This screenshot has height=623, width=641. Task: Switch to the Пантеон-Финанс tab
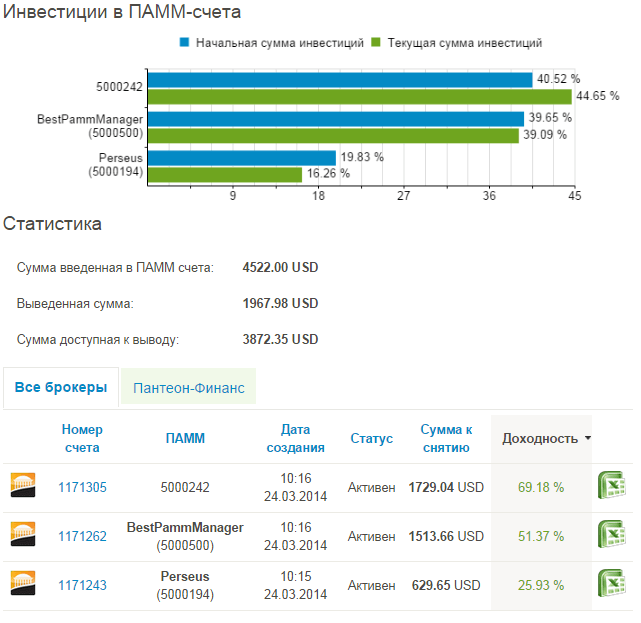(188, 388)
